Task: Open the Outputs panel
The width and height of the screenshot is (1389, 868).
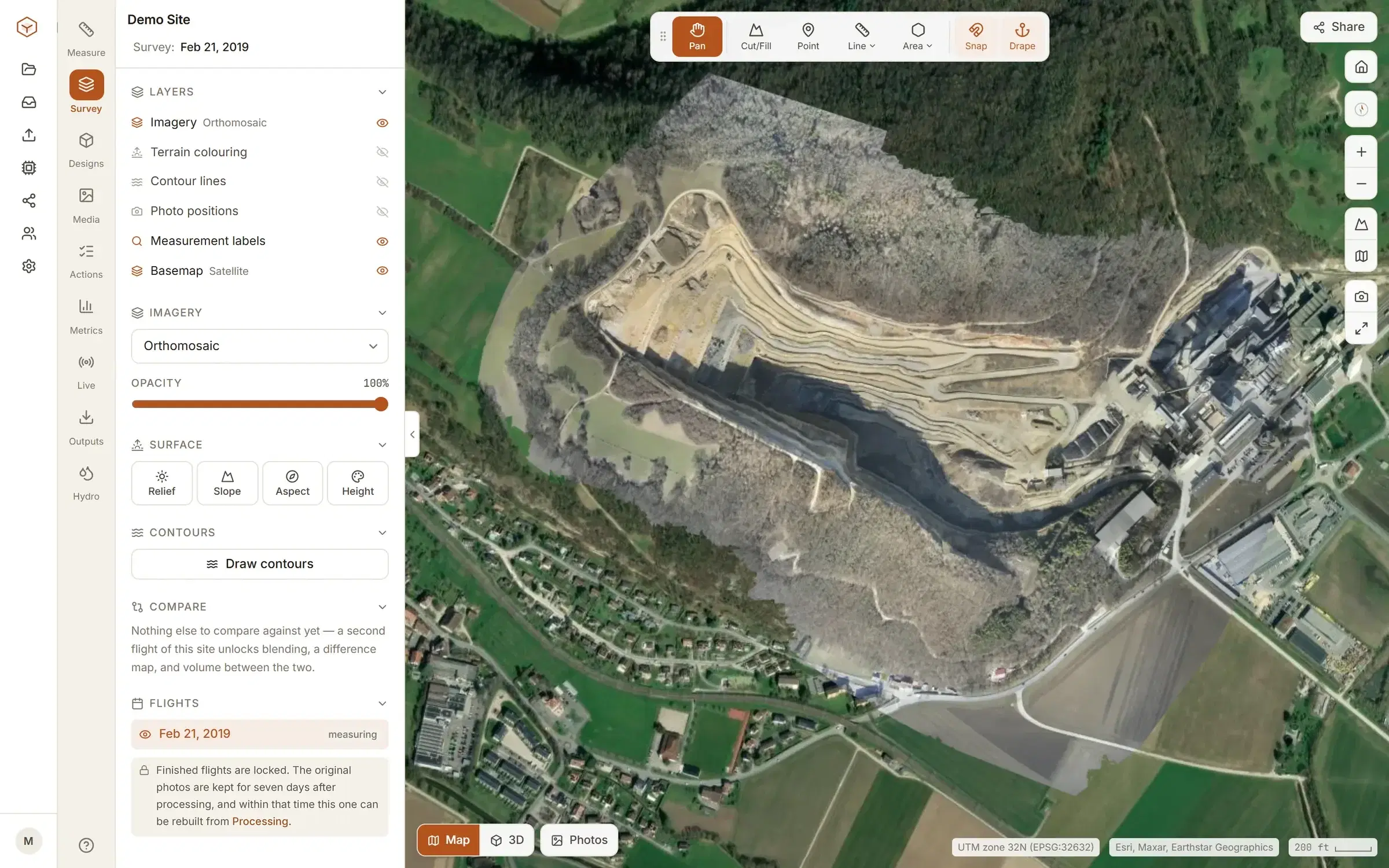Action: [86, 428]
